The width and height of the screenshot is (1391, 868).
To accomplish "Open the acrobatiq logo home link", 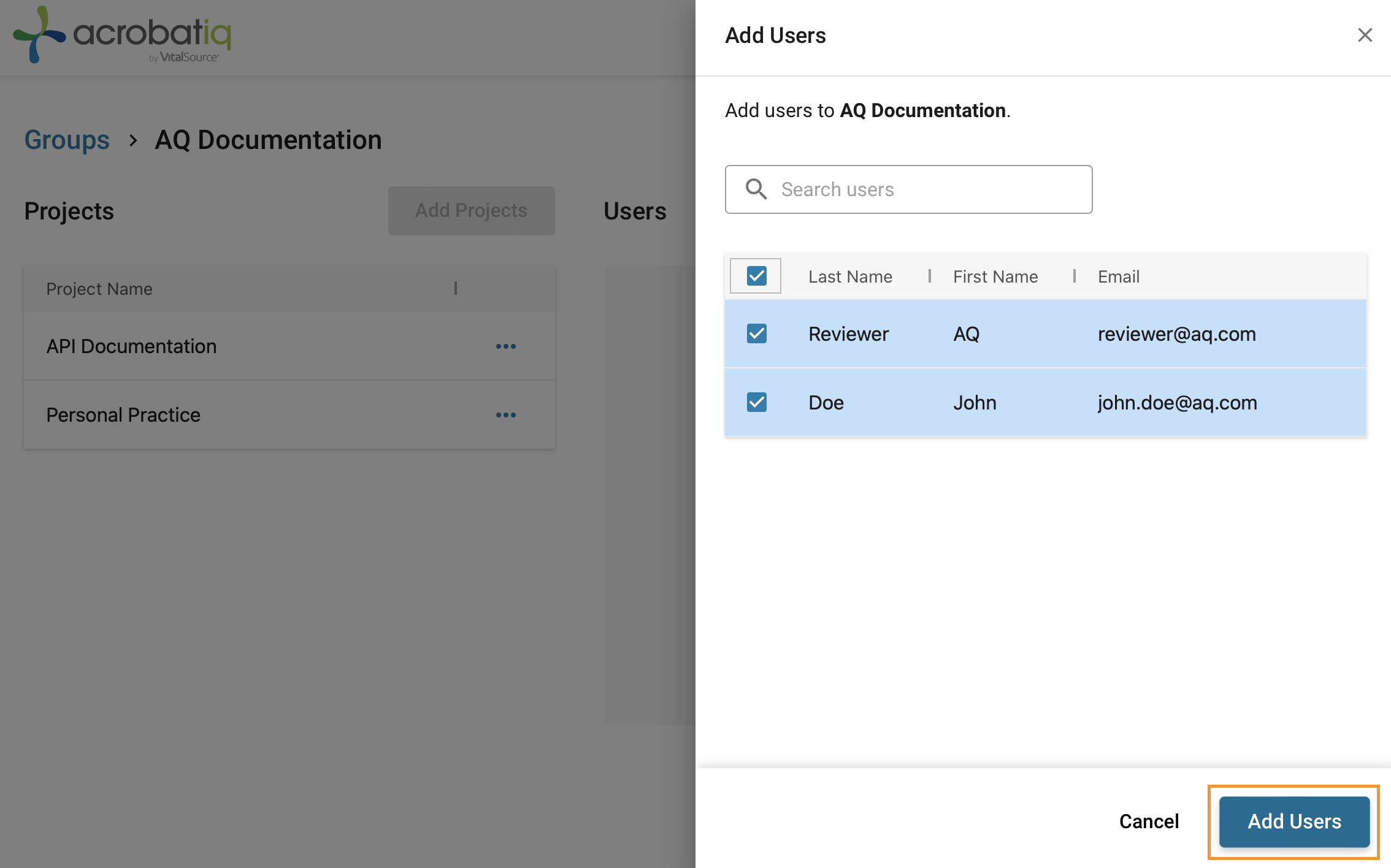I will pyautogui.click(x=122, y=35).
